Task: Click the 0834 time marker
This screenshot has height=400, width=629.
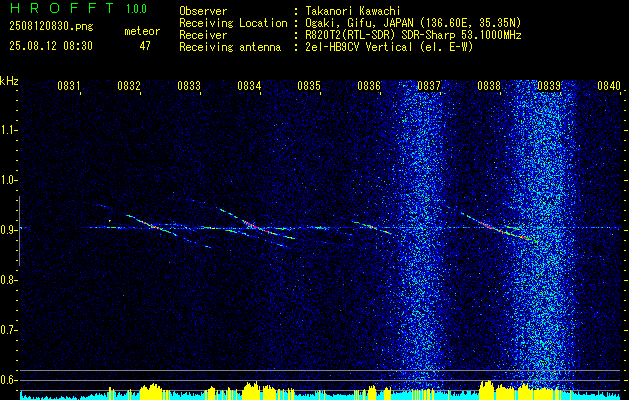Action: pyautogui.click(x=249, y=85)
